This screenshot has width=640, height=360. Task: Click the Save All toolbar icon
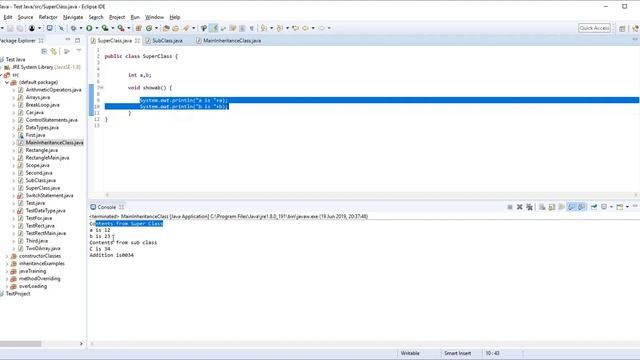(x=20, y=28)
